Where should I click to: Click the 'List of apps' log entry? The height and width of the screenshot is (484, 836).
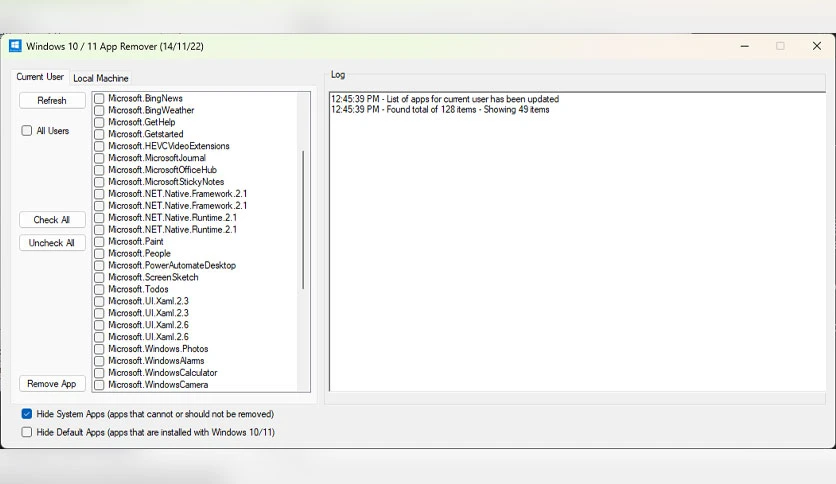pos(445,99)
